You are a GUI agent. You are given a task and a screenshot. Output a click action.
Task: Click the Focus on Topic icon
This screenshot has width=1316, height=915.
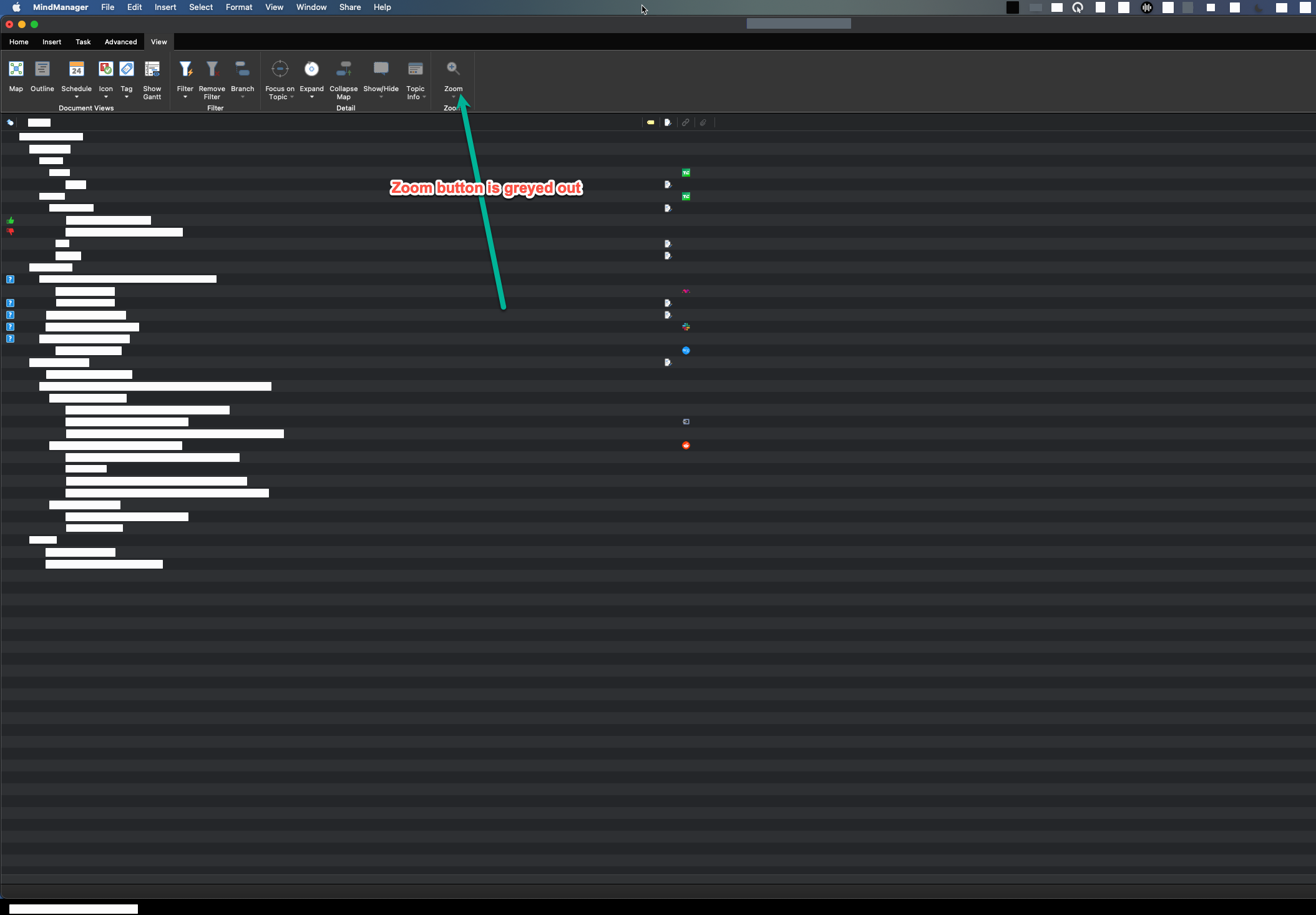(x=280, y=69)
